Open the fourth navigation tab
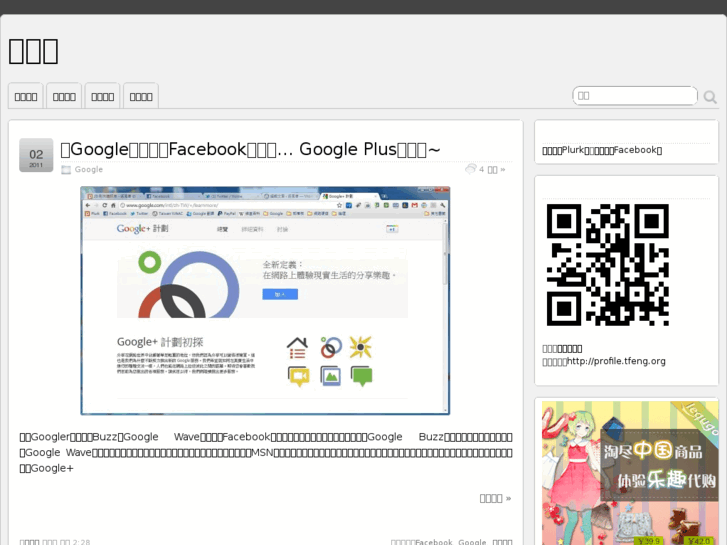 (141, 96)
